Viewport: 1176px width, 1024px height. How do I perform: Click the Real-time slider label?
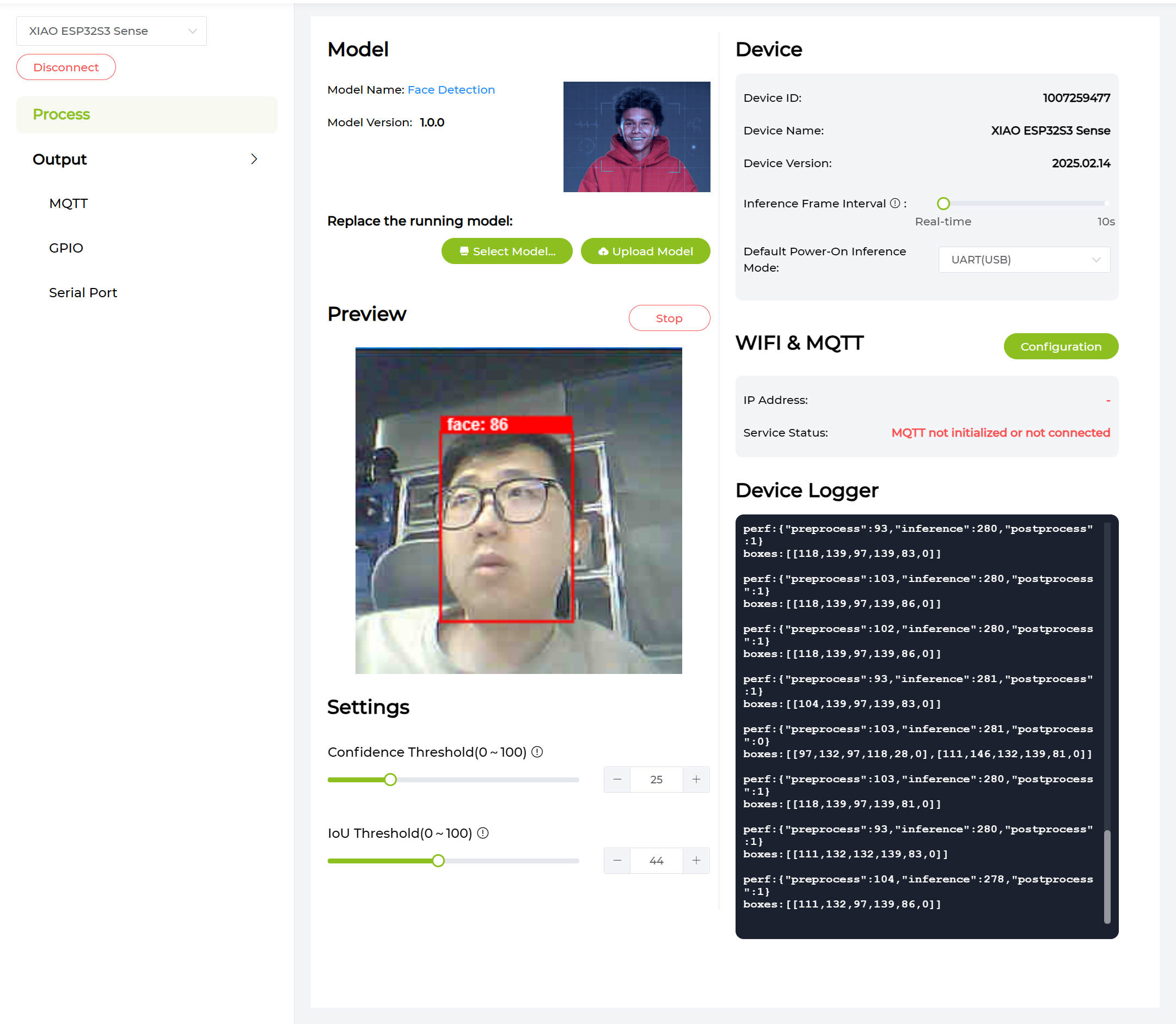click(x=943, y=222)
